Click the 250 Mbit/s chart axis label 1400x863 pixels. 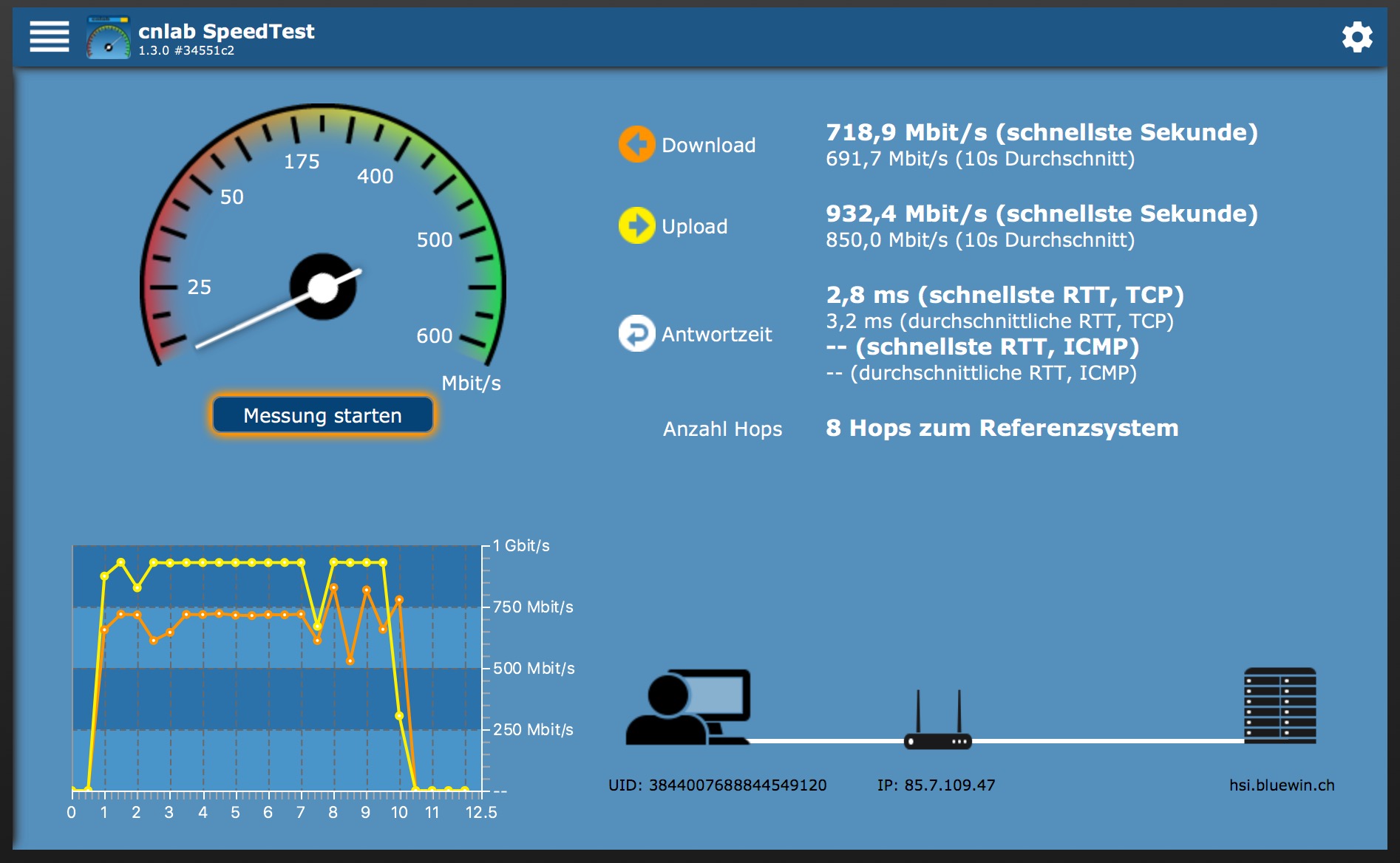click(533, 730)
